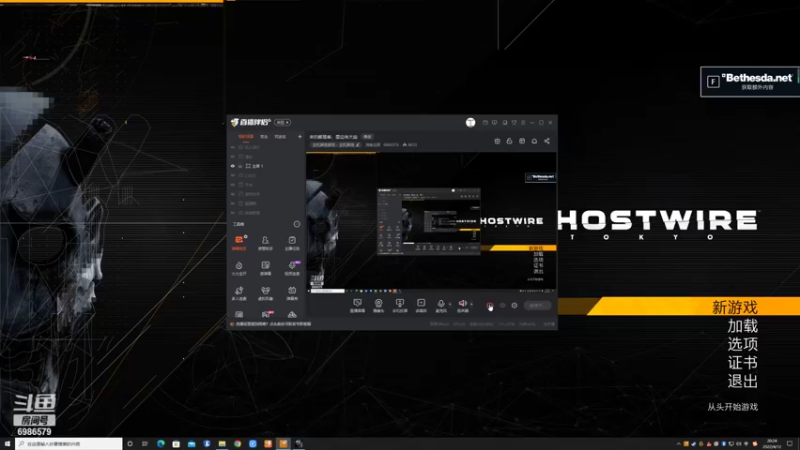
Task: Select the 全屏 1 source row
Action: coord(265,166)
